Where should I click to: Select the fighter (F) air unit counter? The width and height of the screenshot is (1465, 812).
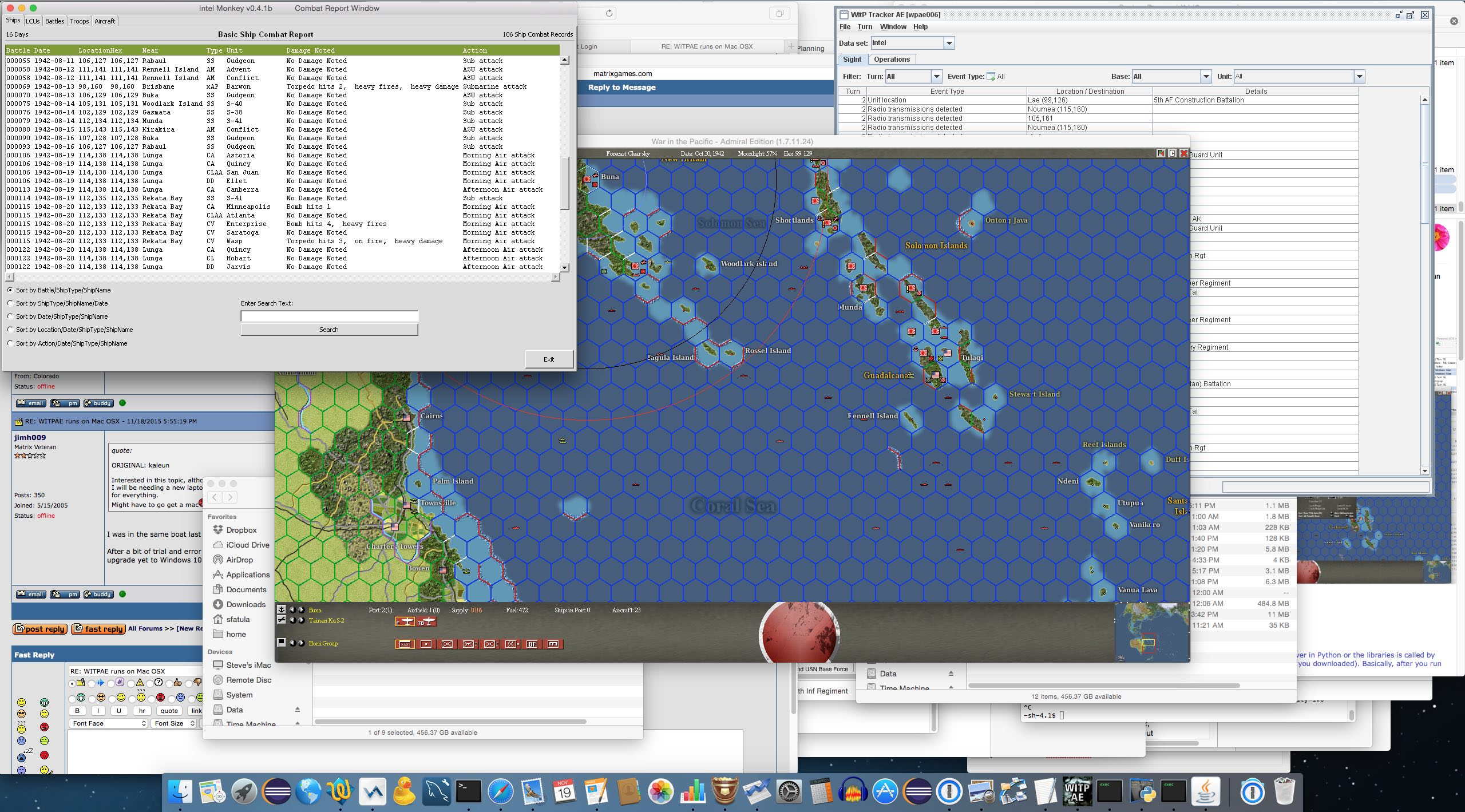tap(405, 621)
